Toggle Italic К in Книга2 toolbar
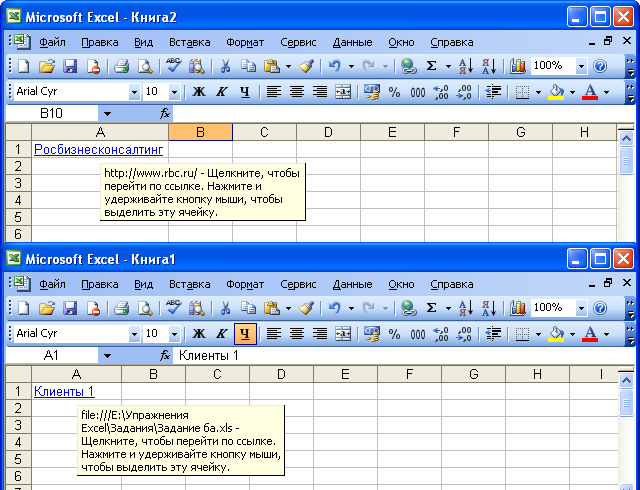This screenshot has width=640, height=490. 222,92
